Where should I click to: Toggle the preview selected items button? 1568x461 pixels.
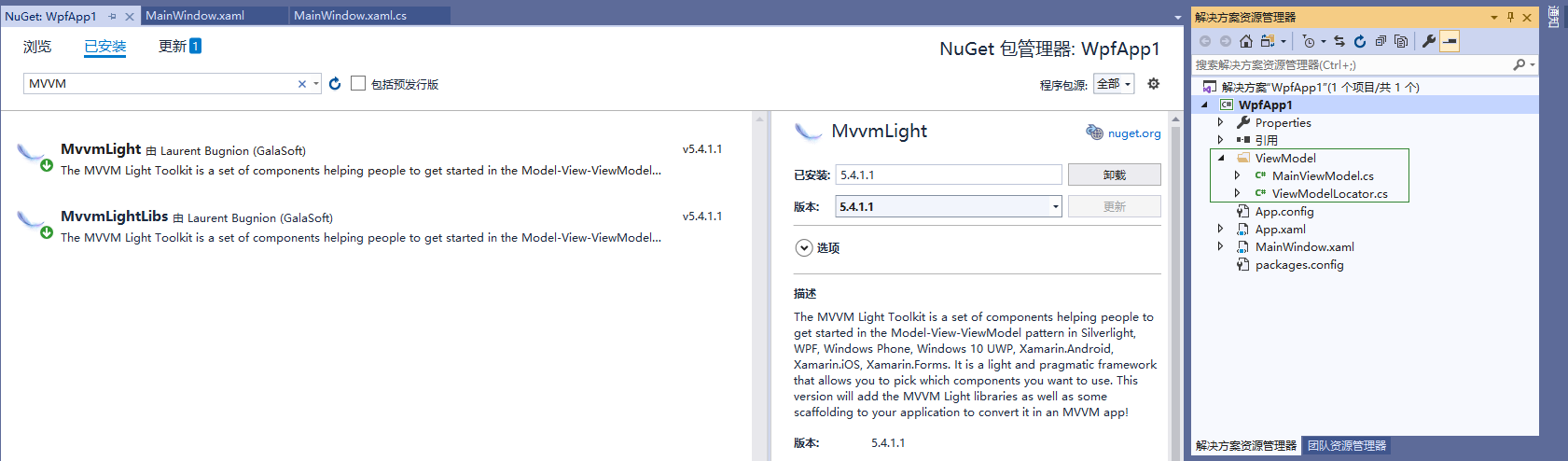click(1450, 41)
